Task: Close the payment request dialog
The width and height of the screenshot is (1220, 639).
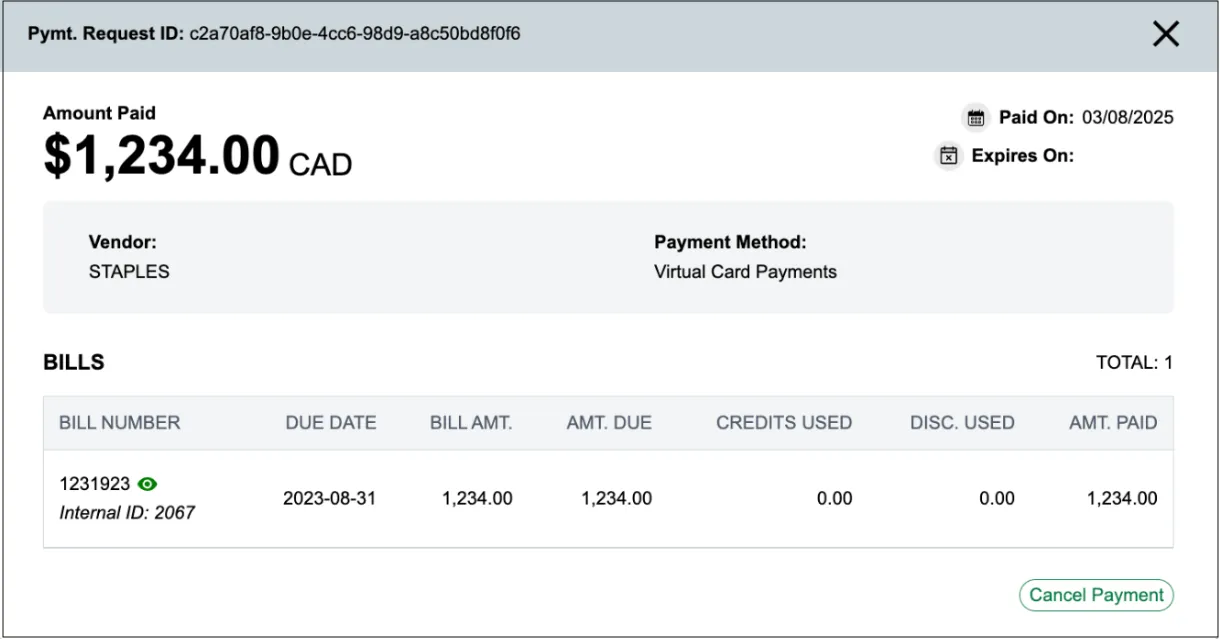Action: pos(1166,35)
